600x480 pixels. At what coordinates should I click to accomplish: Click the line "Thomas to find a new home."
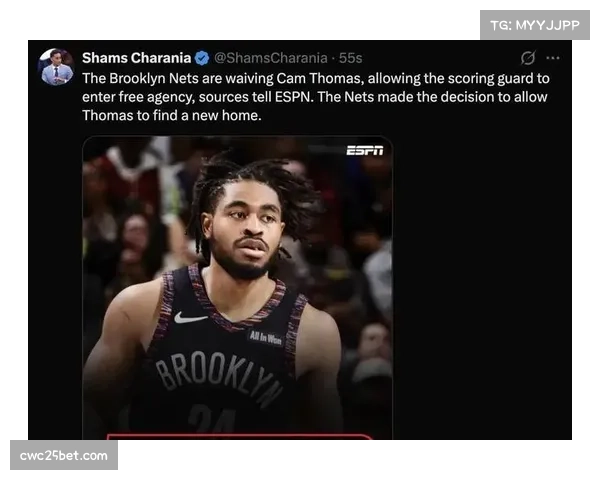click(x=172, y=115)
